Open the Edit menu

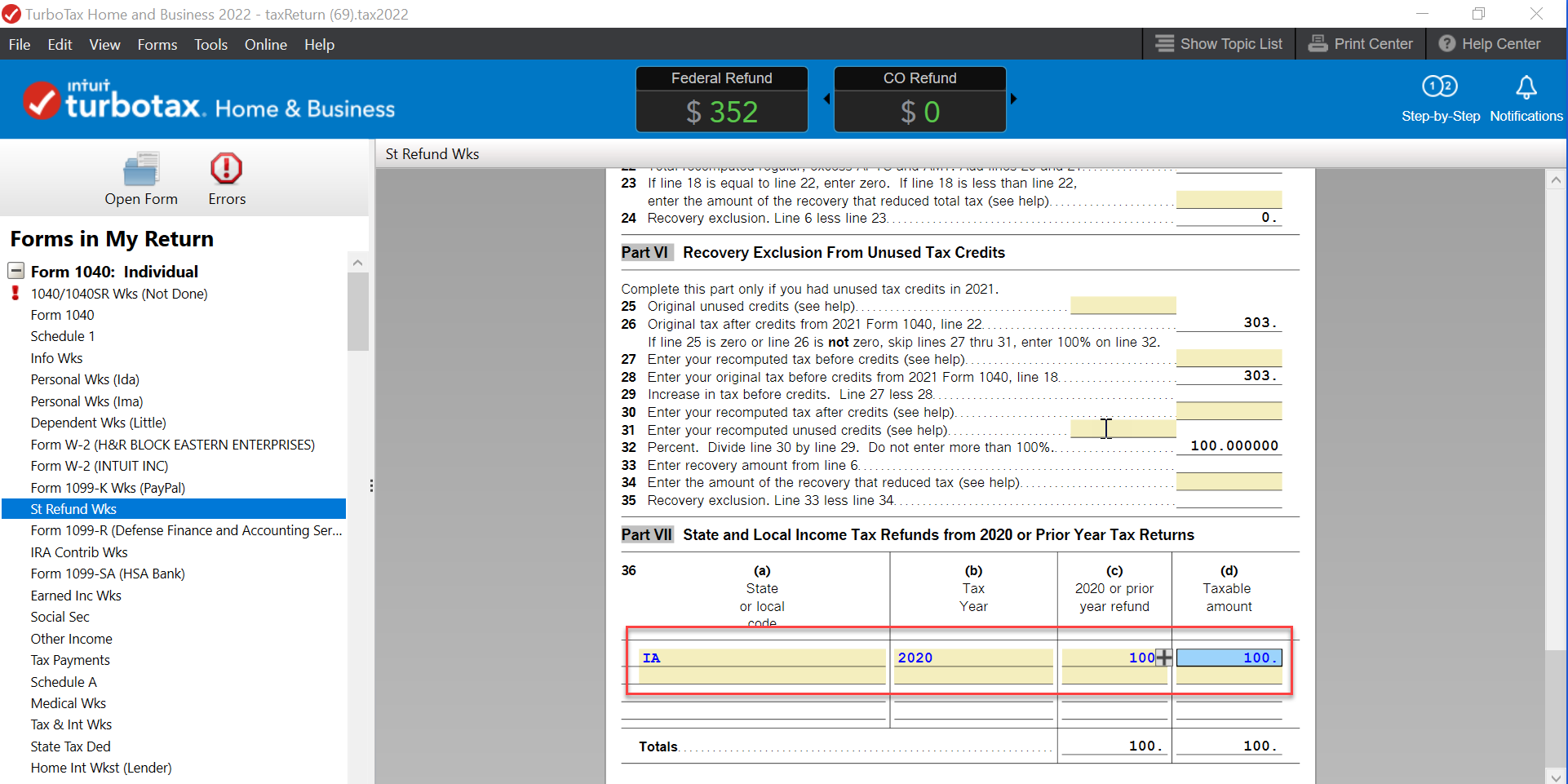[x=60, y=45]
